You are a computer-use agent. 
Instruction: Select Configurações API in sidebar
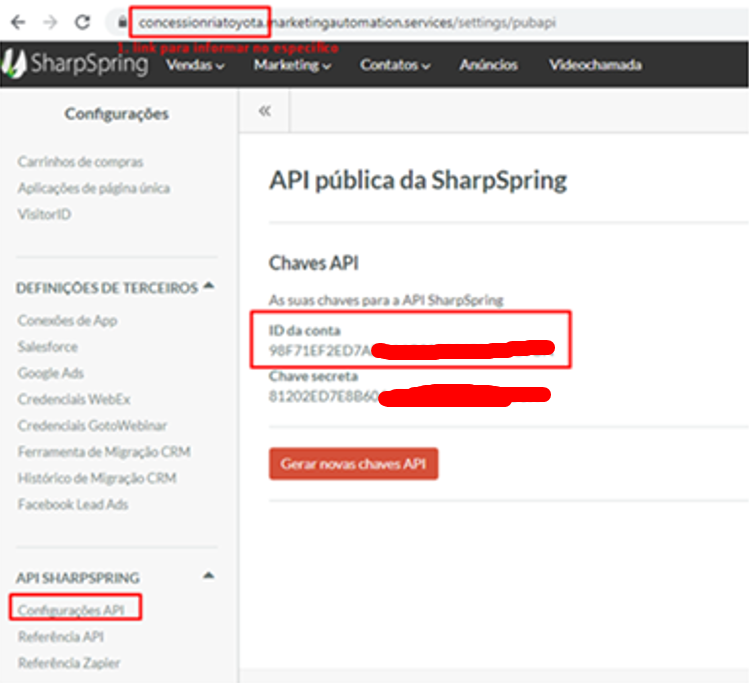(71, 610)
